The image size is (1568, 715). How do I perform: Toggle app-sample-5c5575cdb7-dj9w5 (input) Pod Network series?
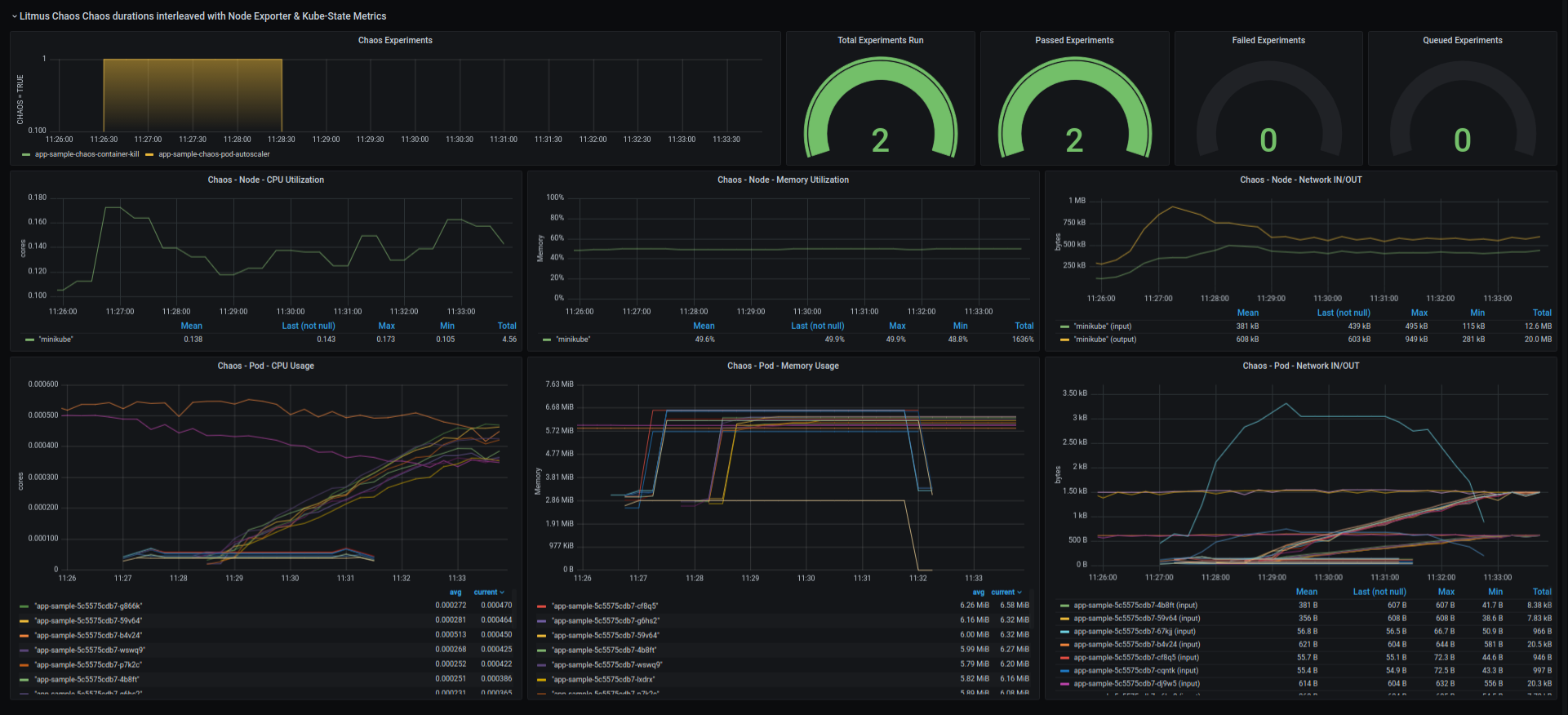pyautogui.click(x=1137, y=684)
